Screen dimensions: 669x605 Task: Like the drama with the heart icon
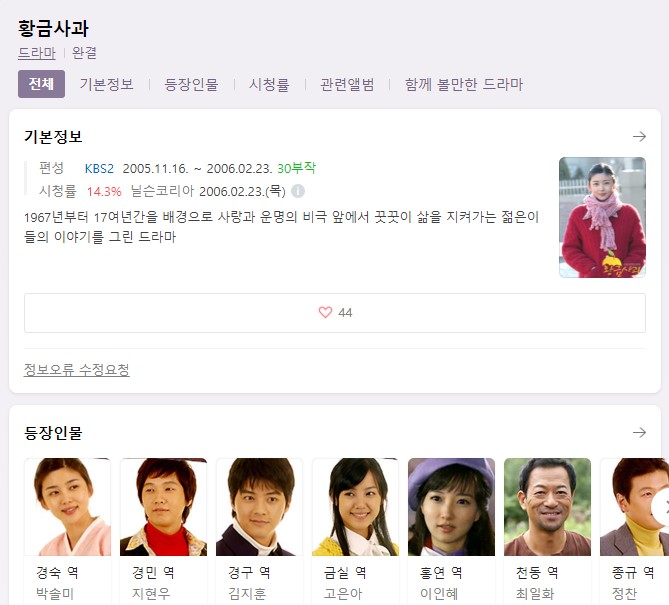(325, 312)
